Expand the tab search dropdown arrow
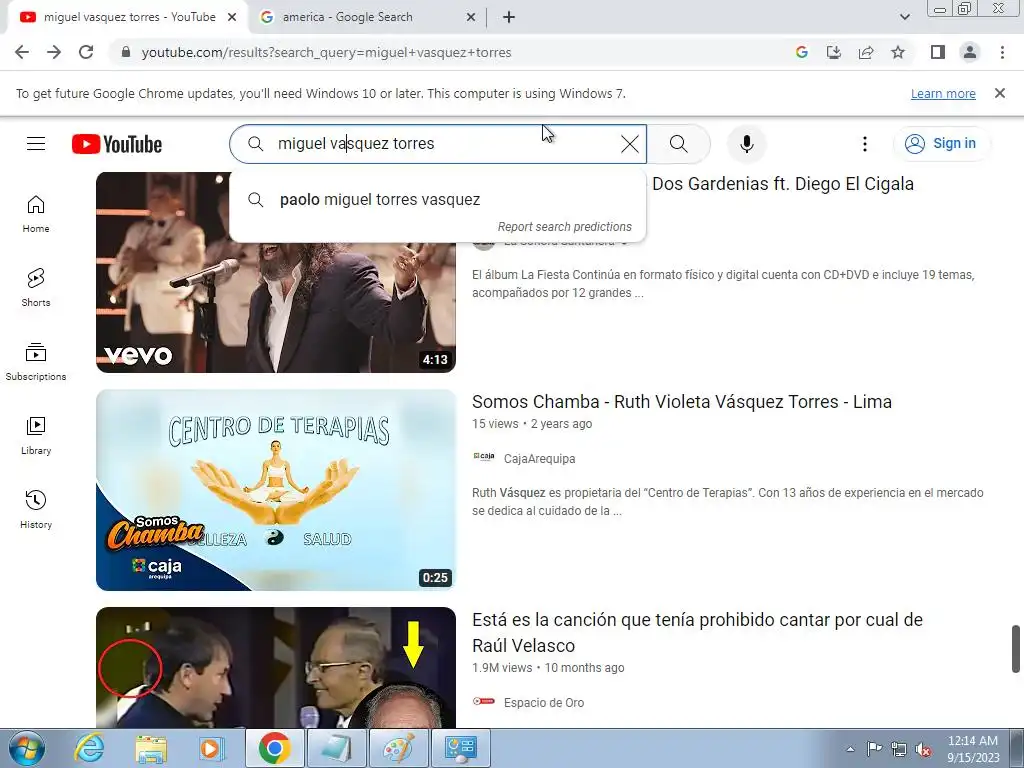 pos(904,18)
